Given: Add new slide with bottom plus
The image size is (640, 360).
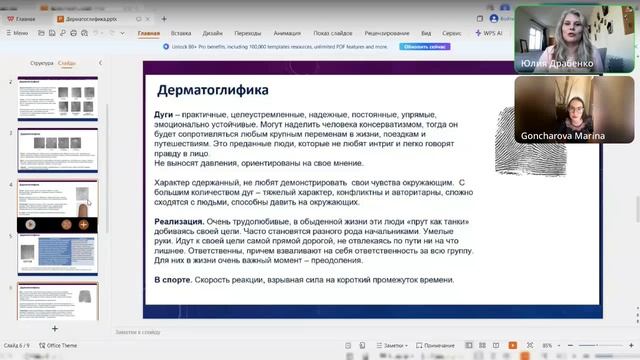Looking at the screenshot, I should click(55, 329).
